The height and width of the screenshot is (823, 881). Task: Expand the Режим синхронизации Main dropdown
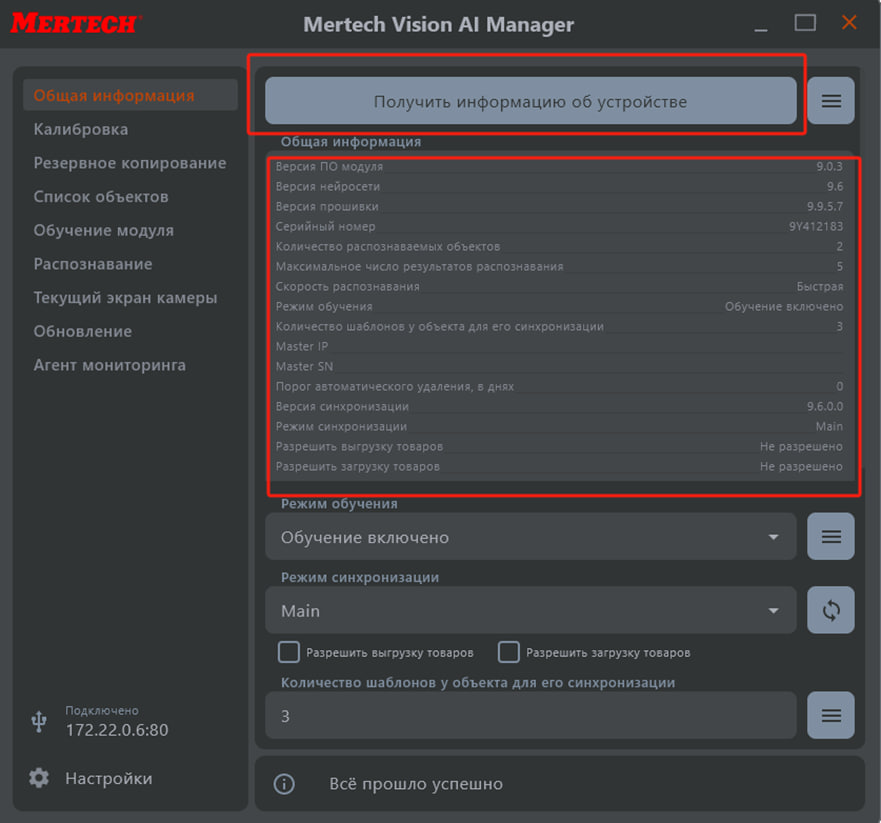pos(530,610)
